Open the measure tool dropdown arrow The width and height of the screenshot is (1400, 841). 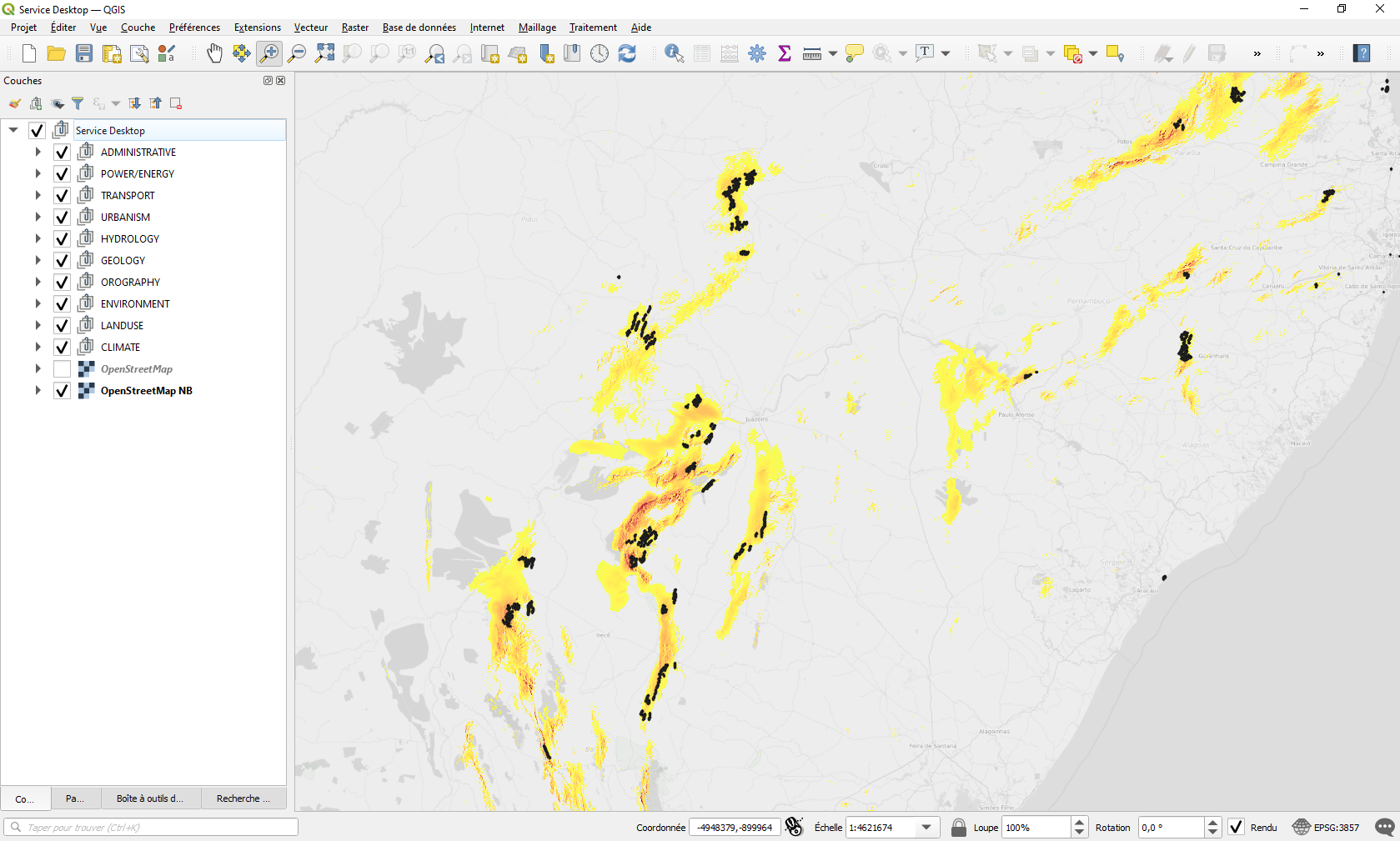coord(833,53)
